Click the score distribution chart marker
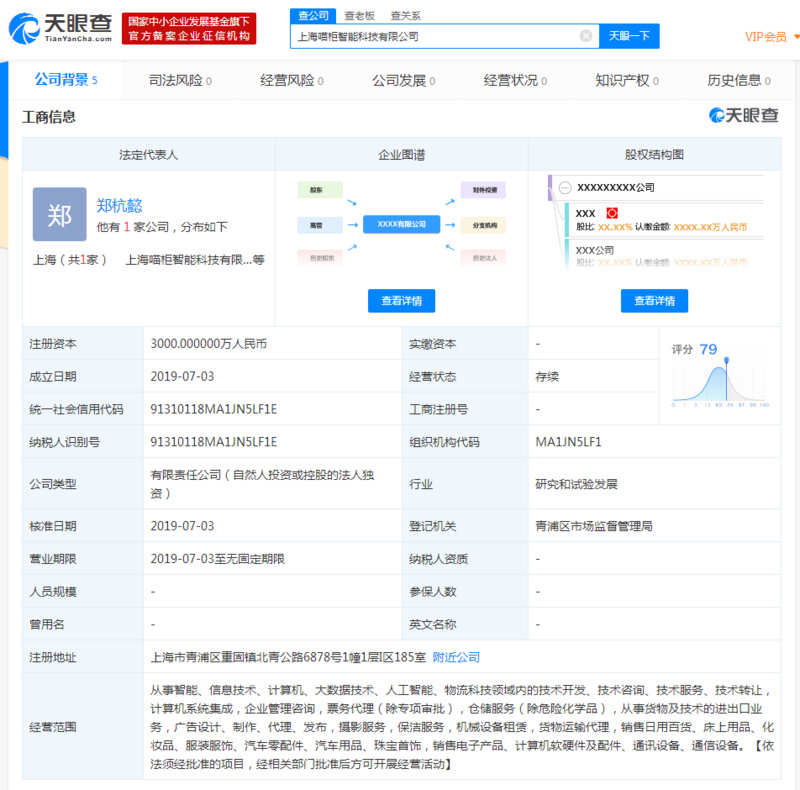The width and height of the screenshot is (800, 790). point(726,360)
